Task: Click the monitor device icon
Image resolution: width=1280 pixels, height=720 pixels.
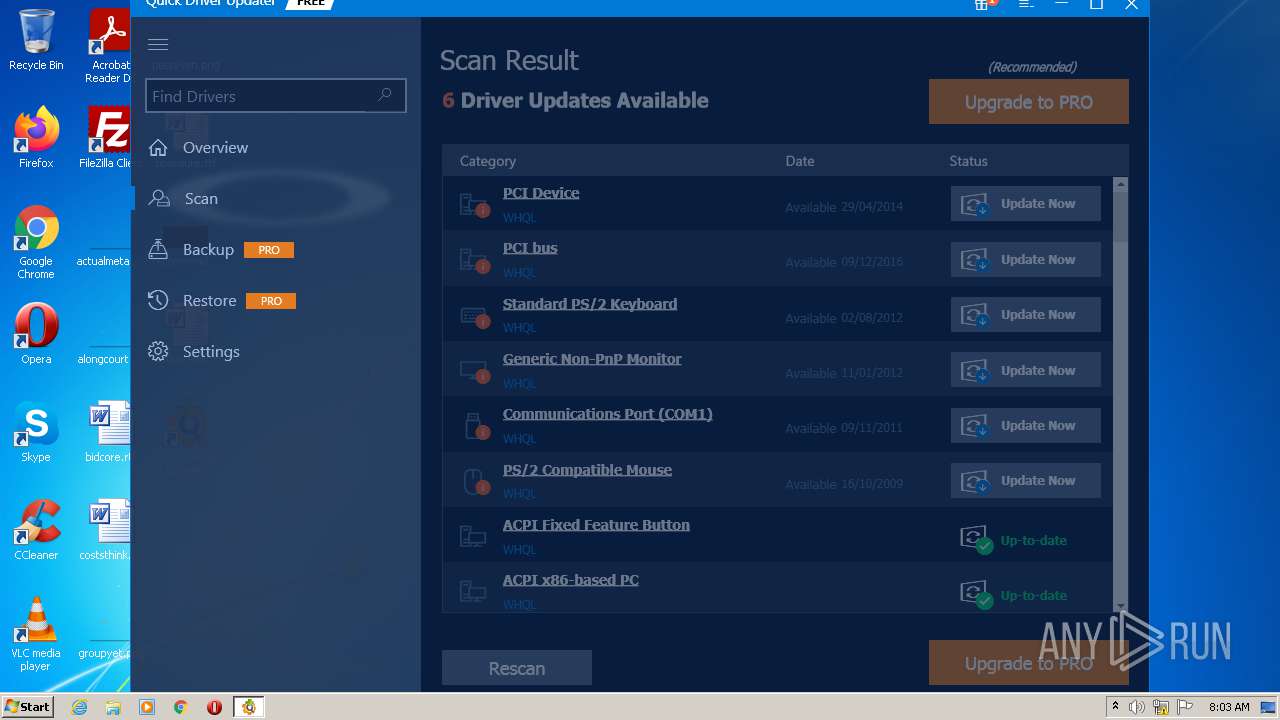Action: pyautogui.click(x=474, y=371)
